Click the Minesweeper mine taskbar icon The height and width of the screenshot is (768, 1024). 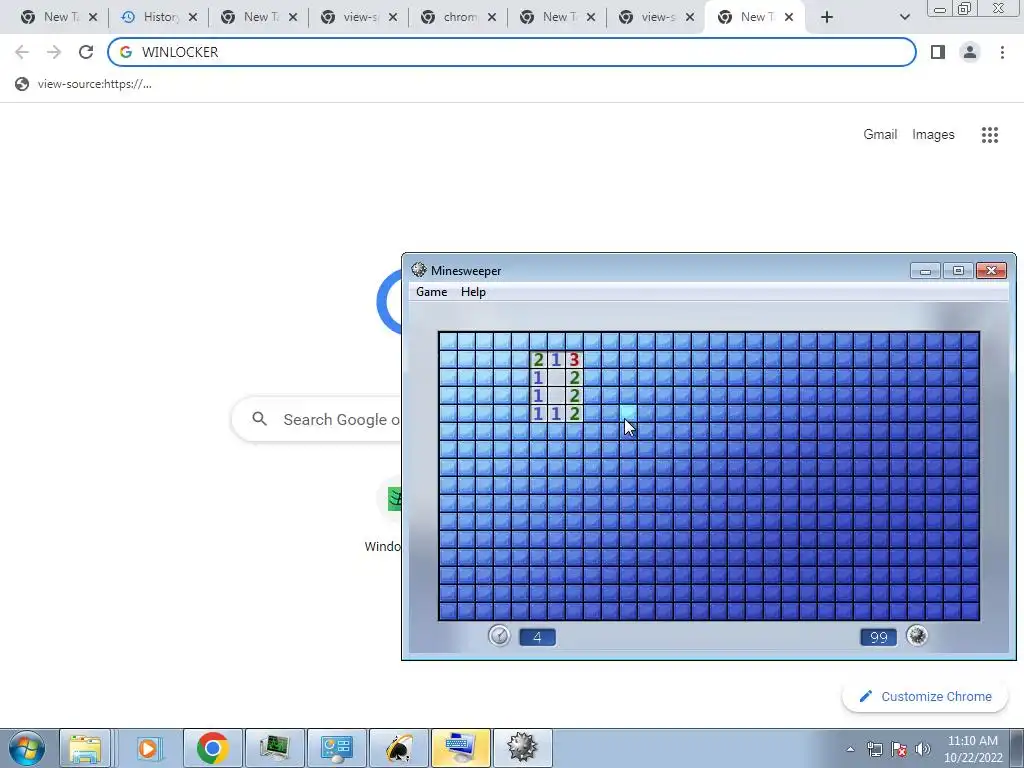522,748
